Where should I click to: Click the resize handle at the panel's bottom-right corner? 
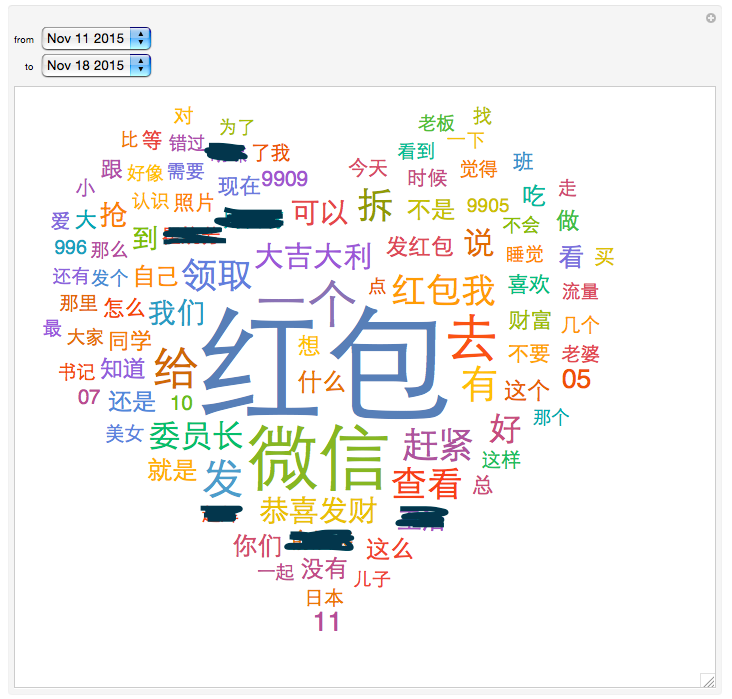(x=708, y=680)
